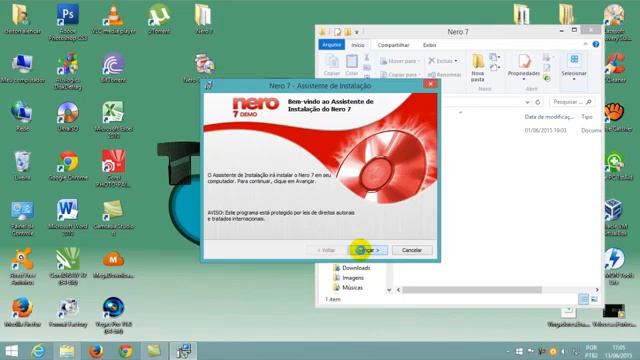The image size is (640, 360).
Task: Select the UltraISO desktop icon
Action: point(68,116)
